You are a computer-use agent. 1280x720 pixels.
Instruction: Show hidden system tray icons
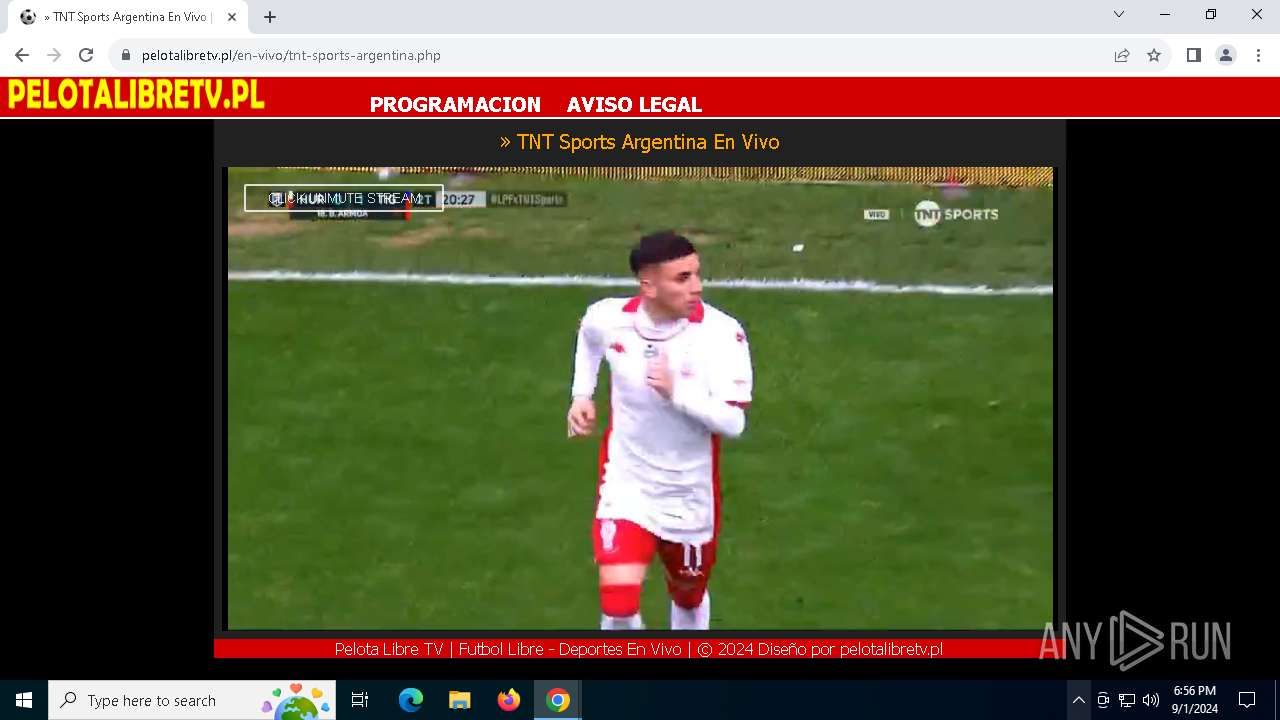(x=1078, y=700)
